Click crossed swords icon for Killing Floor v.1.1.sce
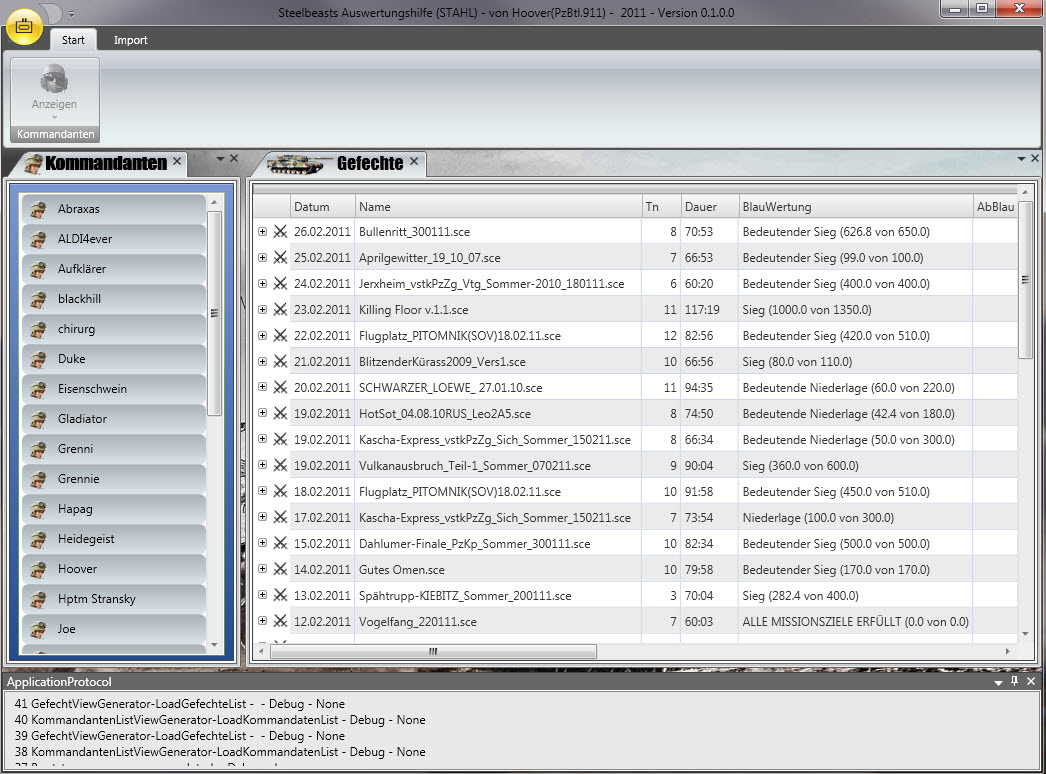This screenshot has width=1046, height=774. [280, 310]
